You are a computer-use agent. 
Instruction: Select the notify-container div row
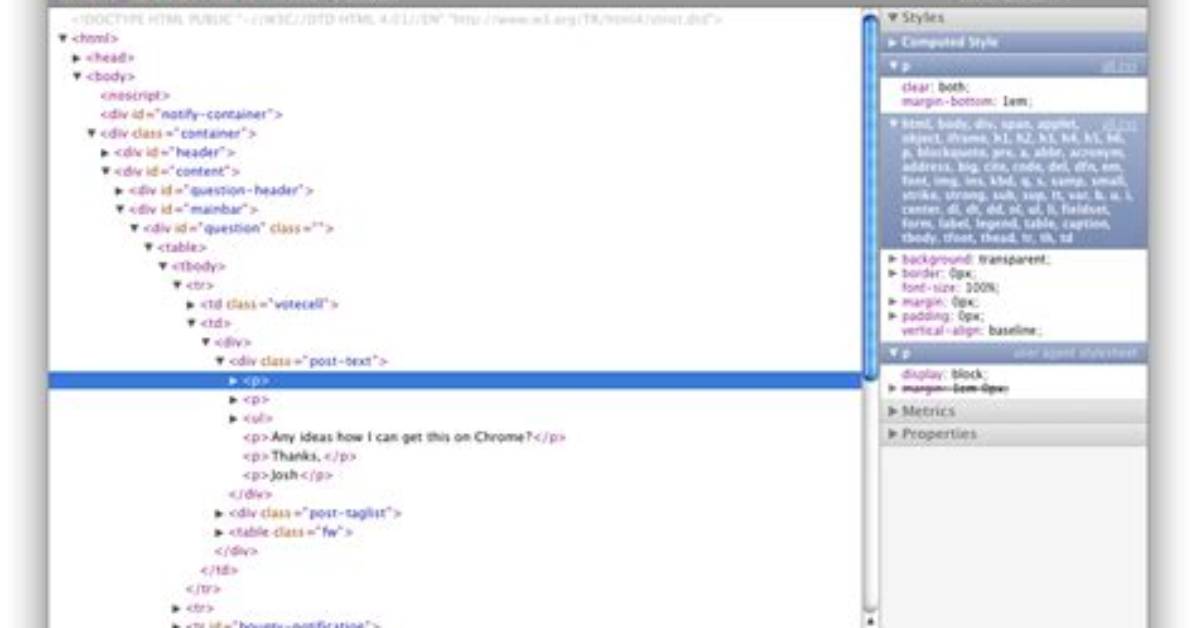[x=191, y=114]
